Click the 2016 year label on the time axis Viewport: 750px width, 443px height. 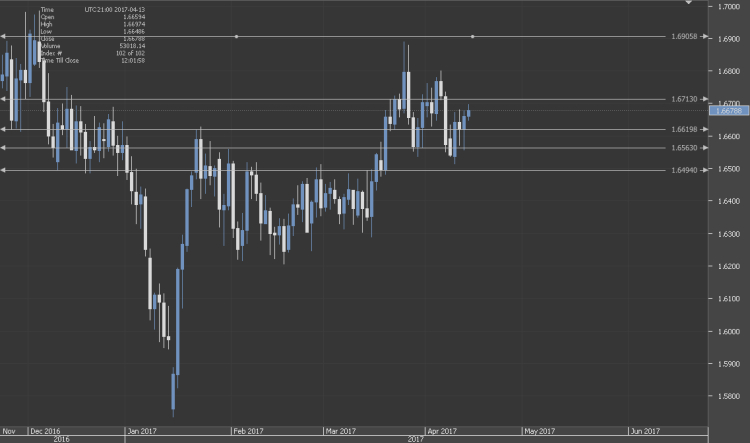(61, 439)
